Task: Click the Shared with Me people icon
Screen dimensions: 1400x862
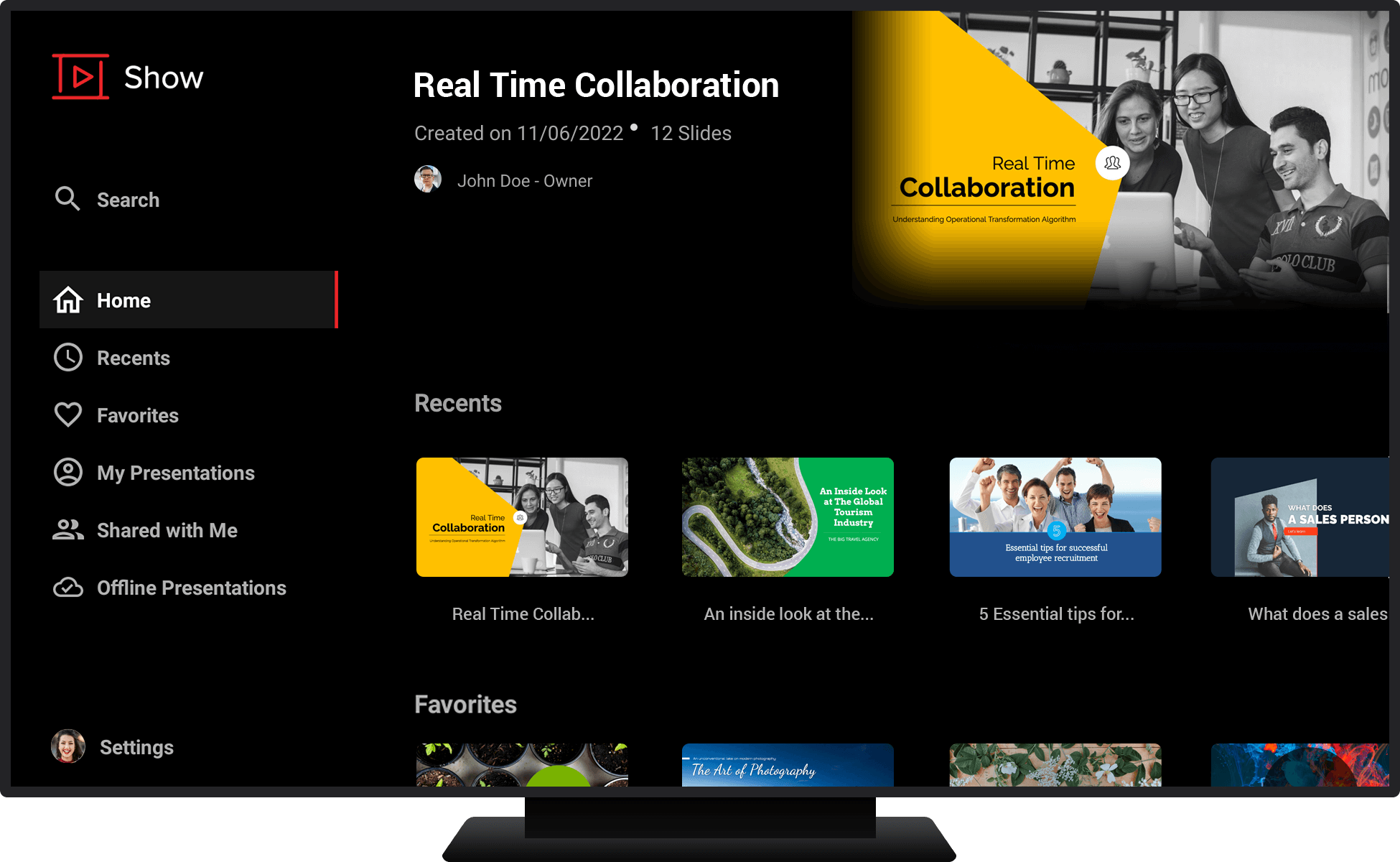Action: pos(68,530)
